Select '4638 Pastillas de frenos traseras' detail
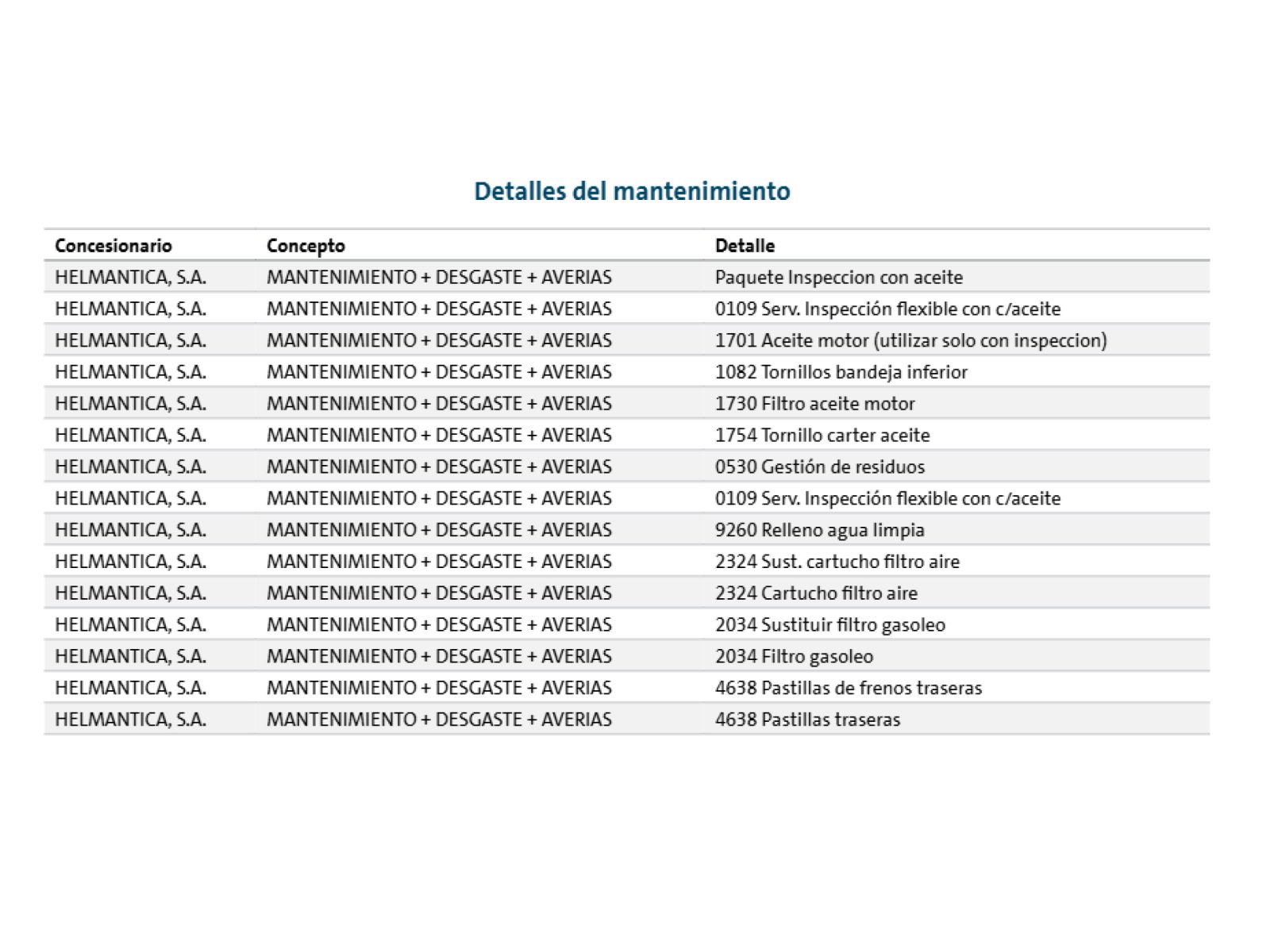This screenshot has height=952, width=1270. 848,688
